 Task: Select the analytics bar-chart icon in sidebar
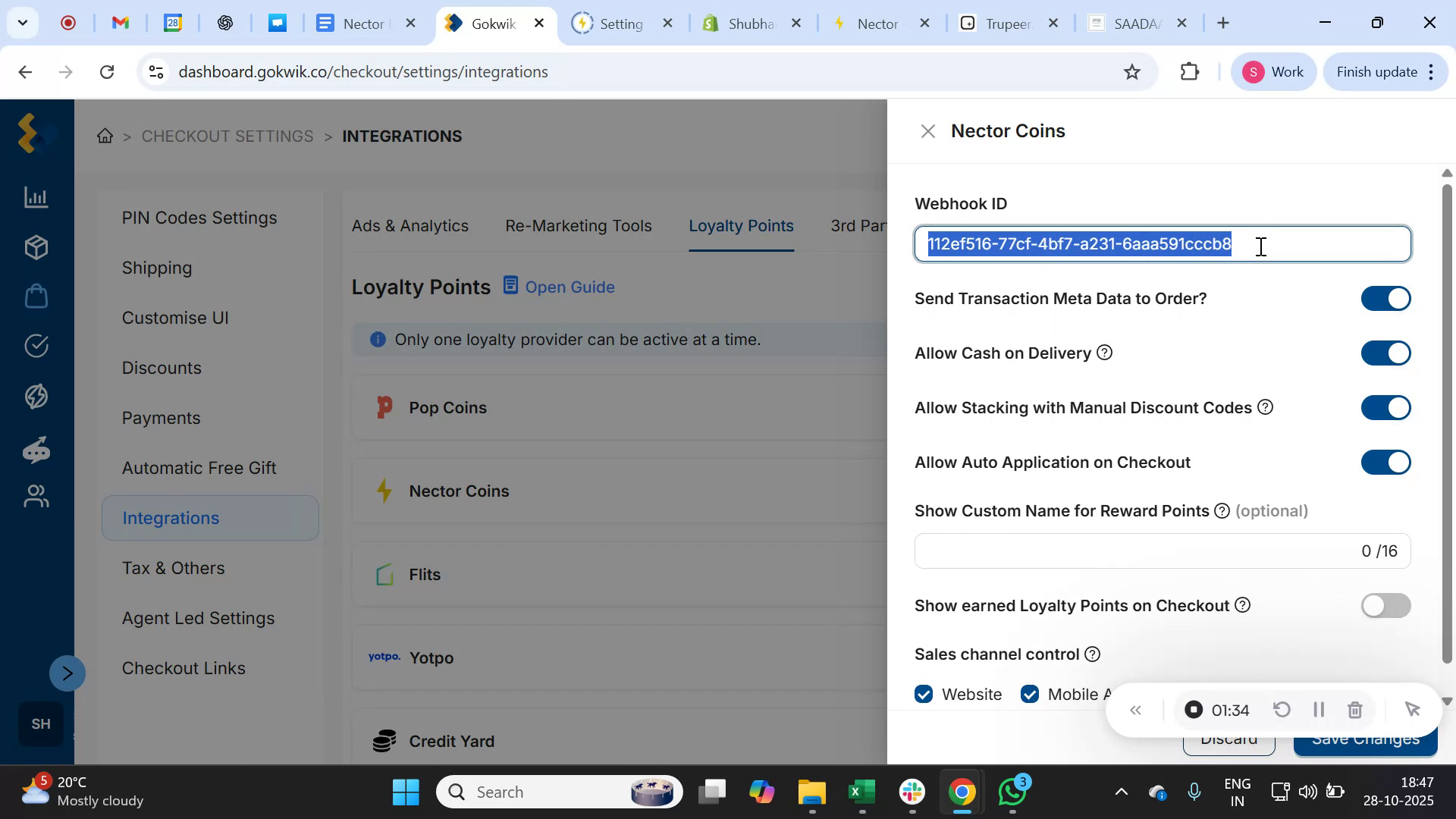click(x=36, y=197)
